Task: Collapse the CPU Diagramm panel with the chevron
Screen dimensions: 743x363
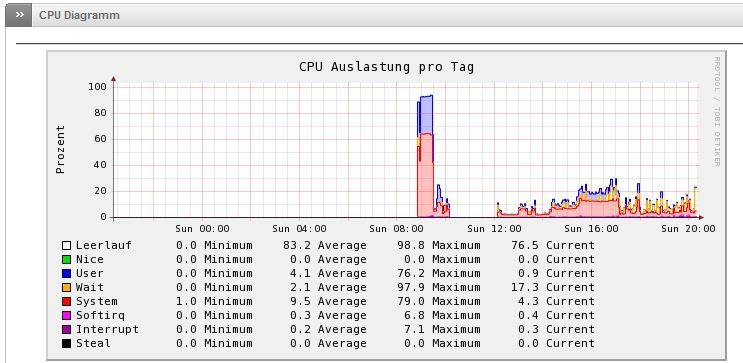Action: [19, 15]
